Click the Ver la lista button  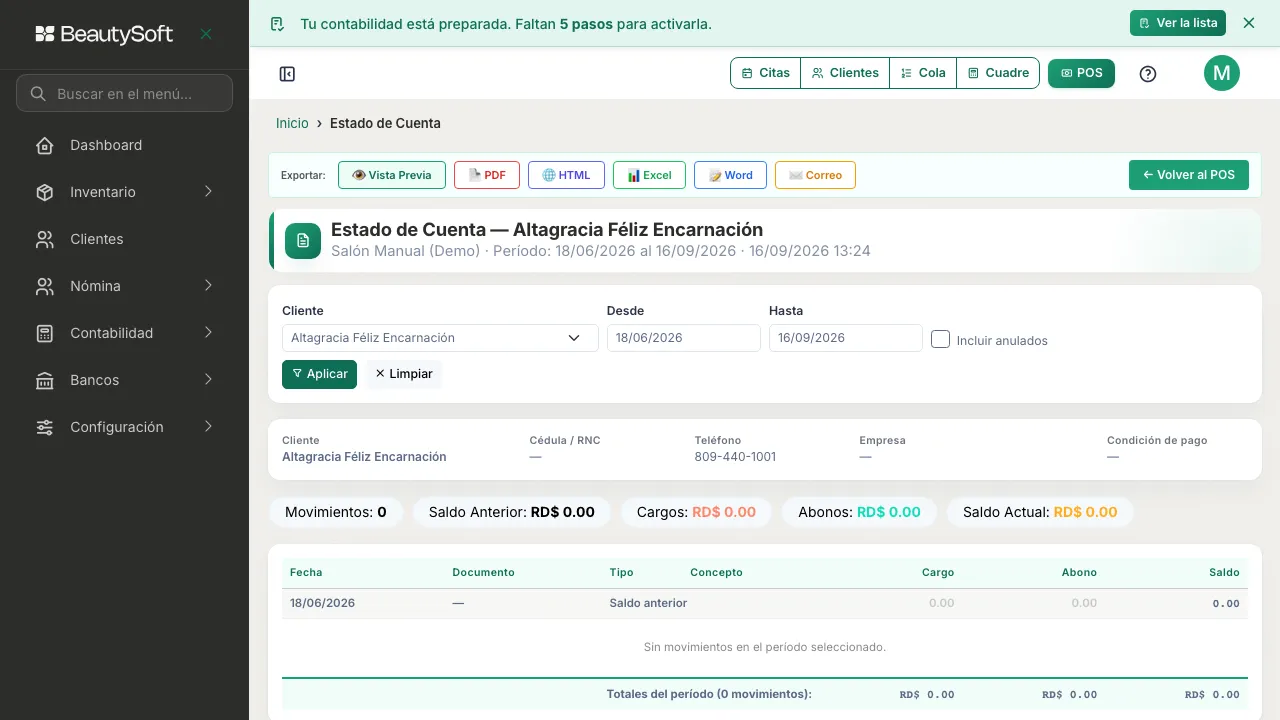click(1178, 23)
